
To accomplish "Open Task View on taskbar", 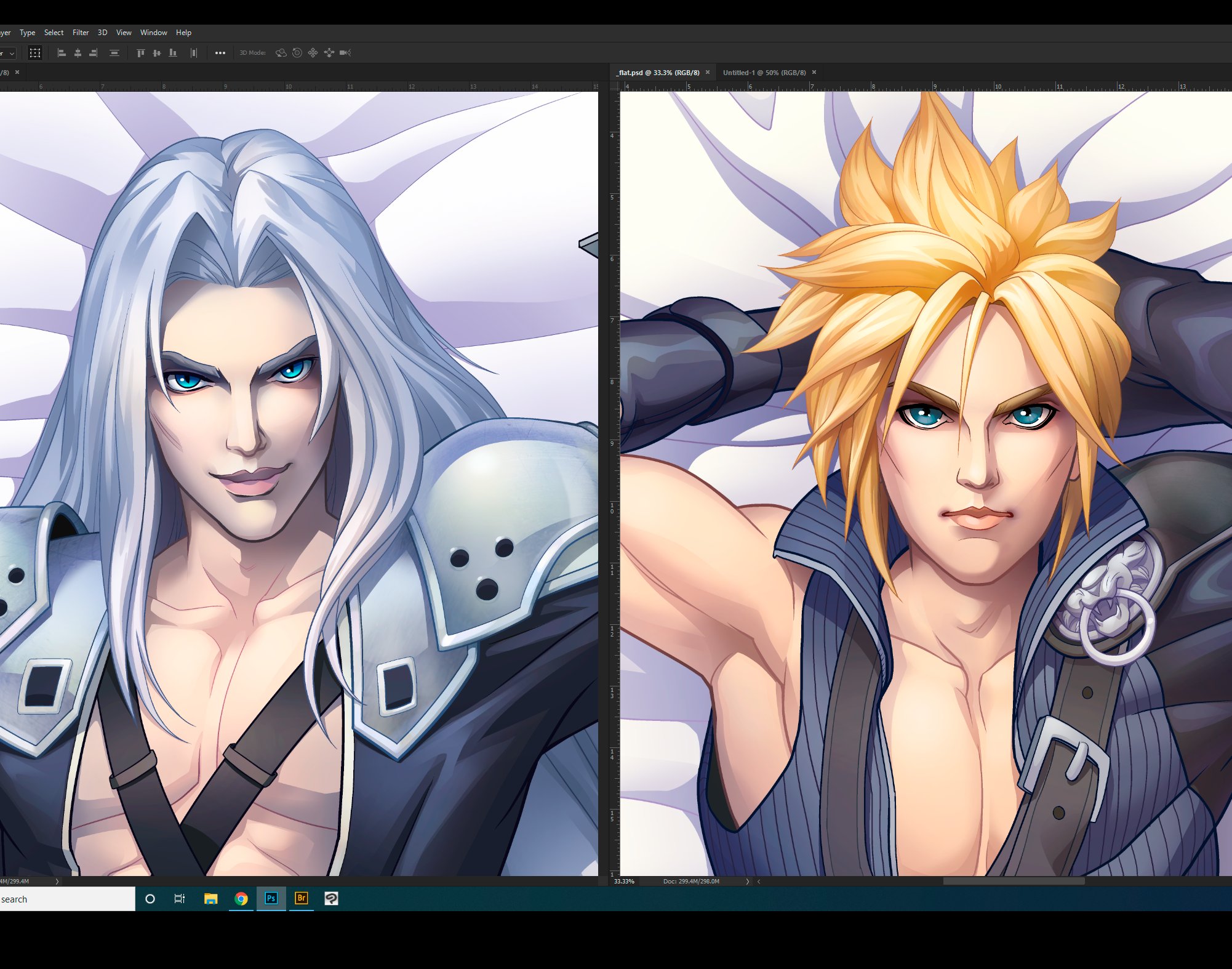I will pyautogui.click(x=180, y=899).
